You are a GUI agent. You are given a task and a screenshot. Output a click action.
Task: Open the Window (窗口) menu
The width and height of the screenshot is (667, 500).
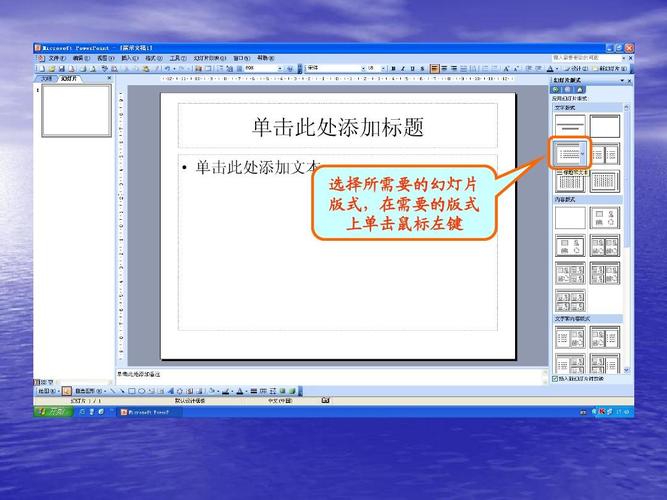241,58
